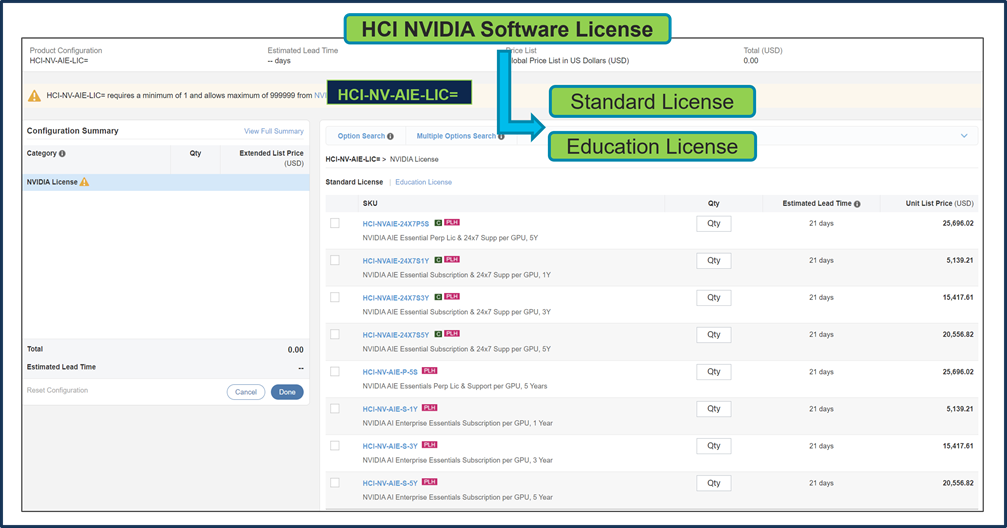This screenshot has width=1007, height=528.
Task: Open HCI-NVAIE-24X7S1Y SKU link
Action: pos(396,261)
